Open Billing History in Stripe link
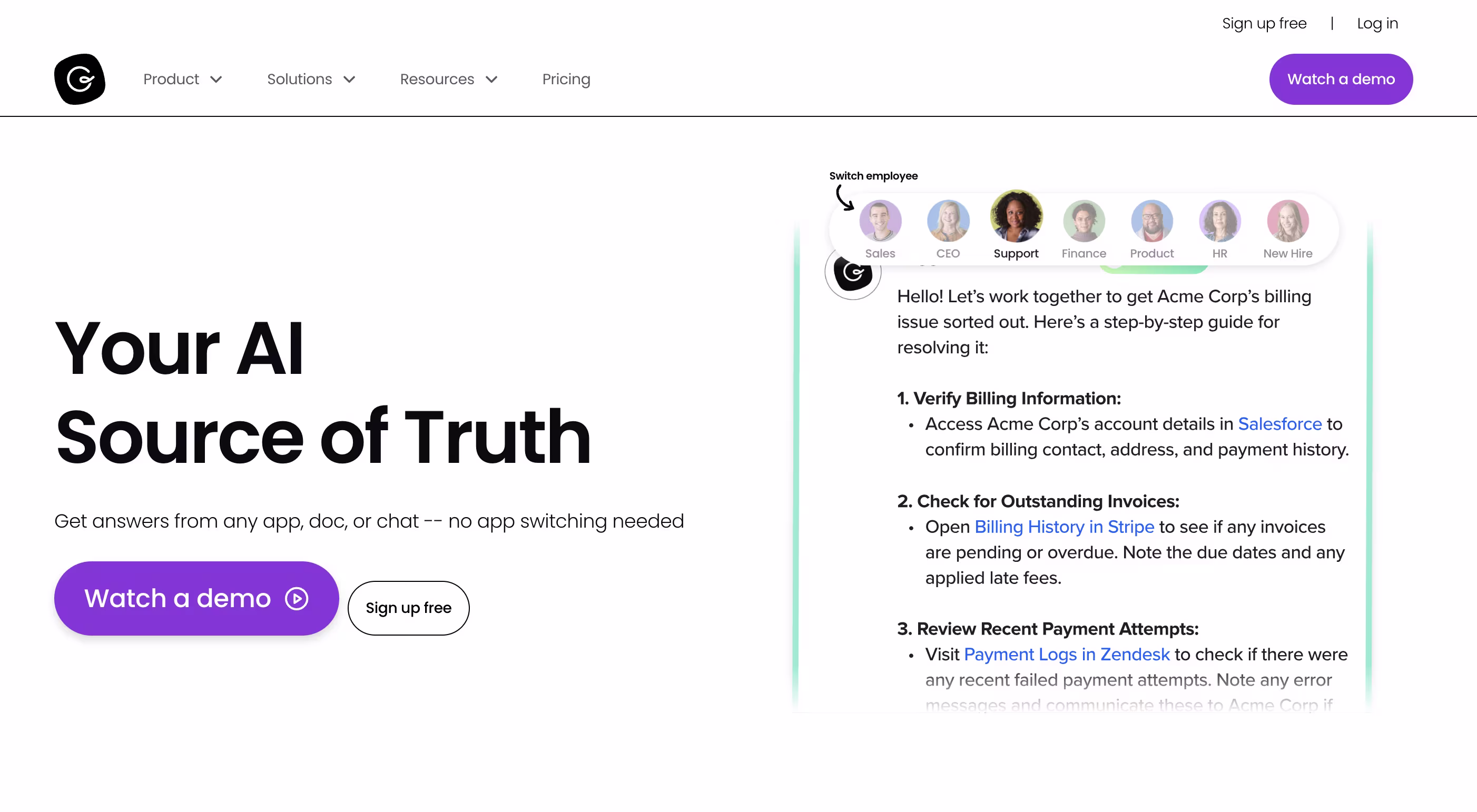This screenshot has height=812, width=1477. (x=1064, y=527)
